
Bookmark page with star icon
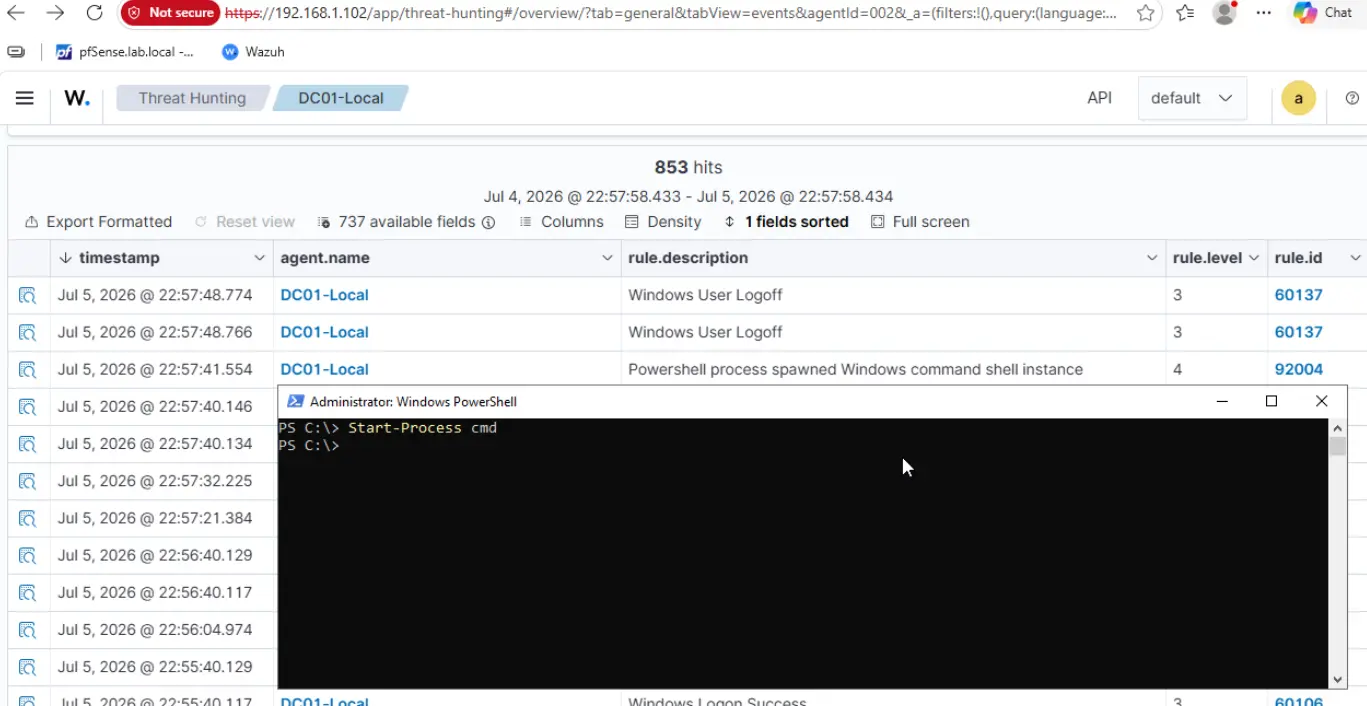[x=1146, y=13]
